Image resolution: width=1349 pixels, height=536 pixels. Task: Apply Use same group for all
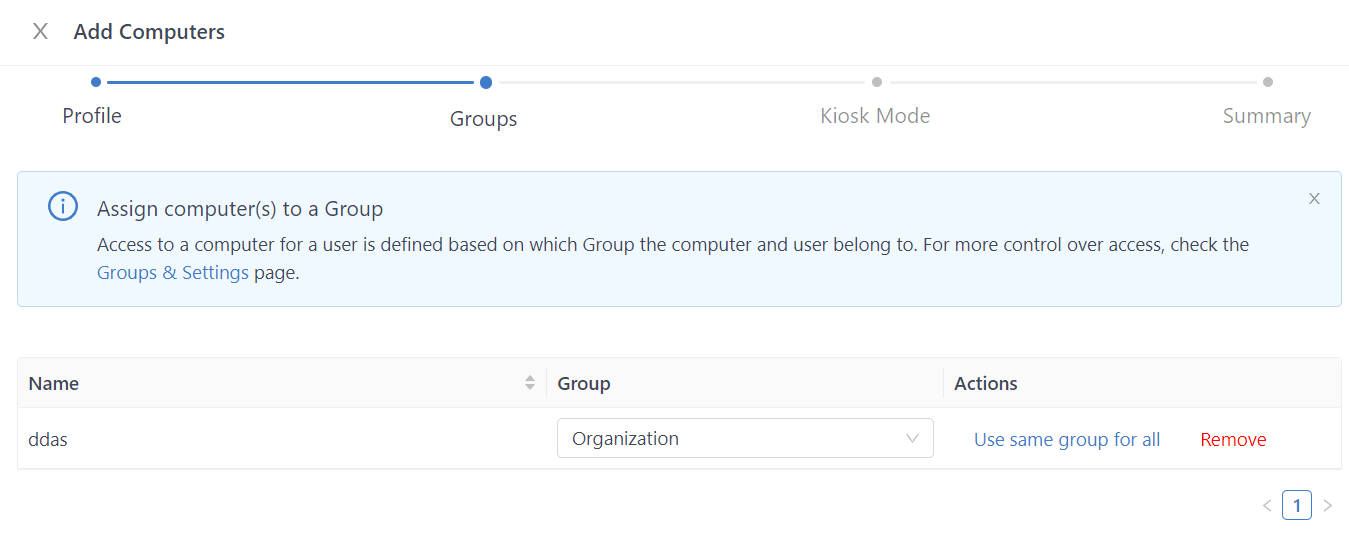1067,440
